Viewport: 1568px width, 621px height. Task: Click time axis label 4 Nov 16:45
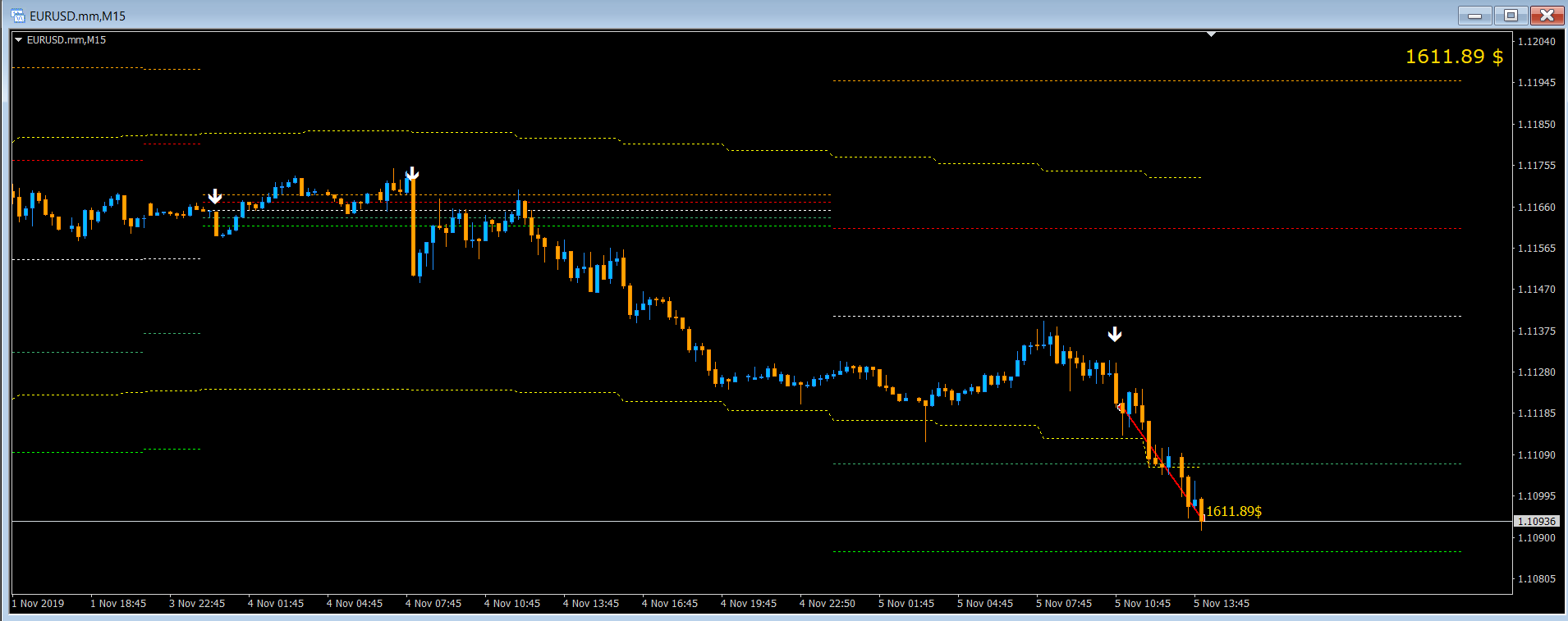(x=670, y=604)
